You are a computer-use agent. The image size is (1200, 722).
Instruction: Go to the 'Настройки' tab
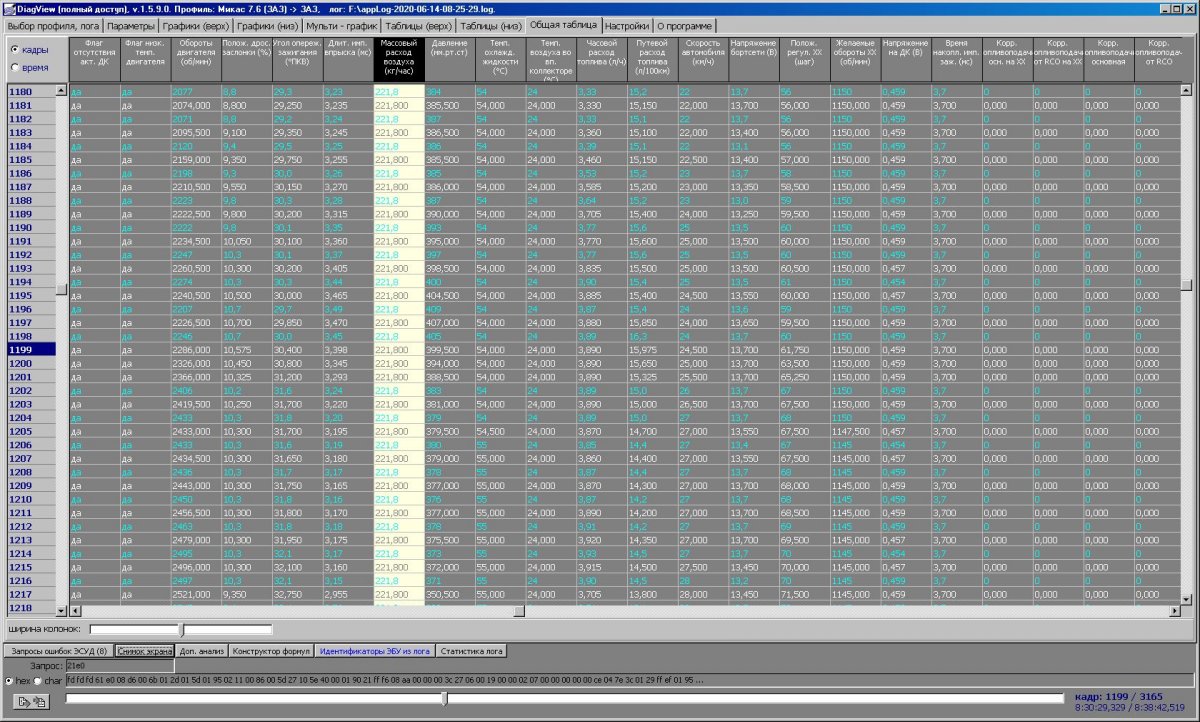pos(627,25)
